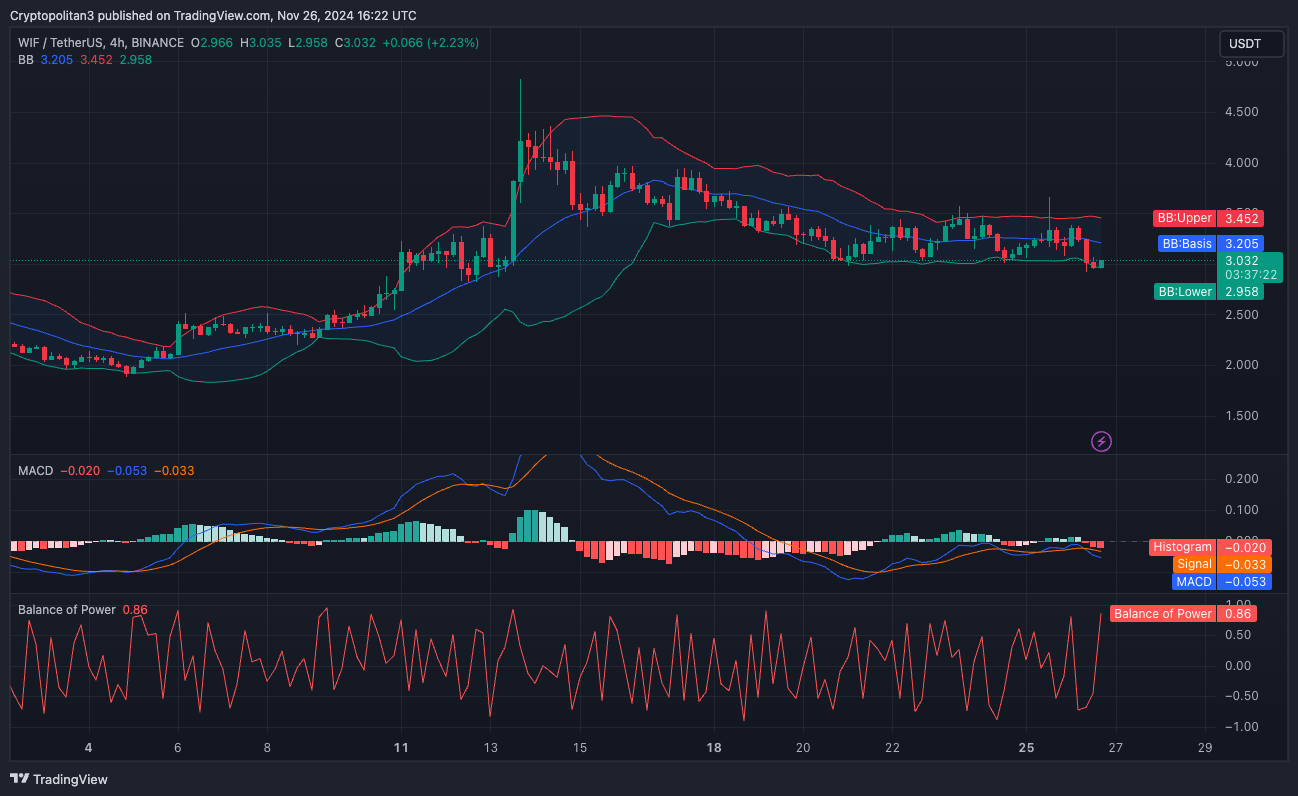
Task: Click the BB:Lower price label
Action: pos(1184,292)
